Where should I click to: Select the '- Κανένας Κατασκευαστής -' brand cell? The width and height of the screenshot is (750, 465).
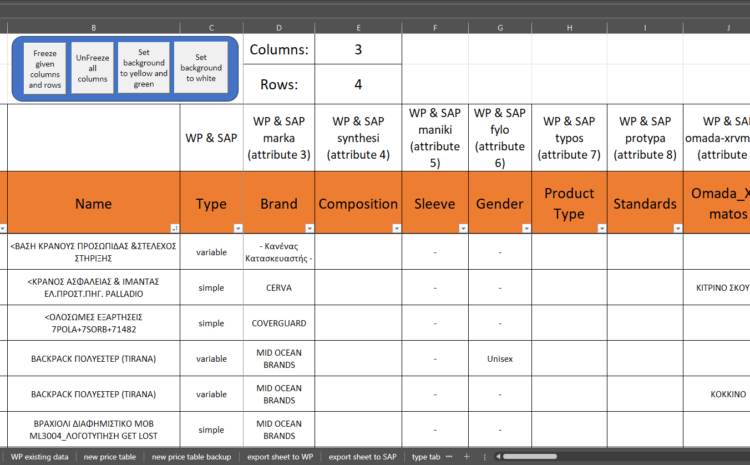coord(279,252)
